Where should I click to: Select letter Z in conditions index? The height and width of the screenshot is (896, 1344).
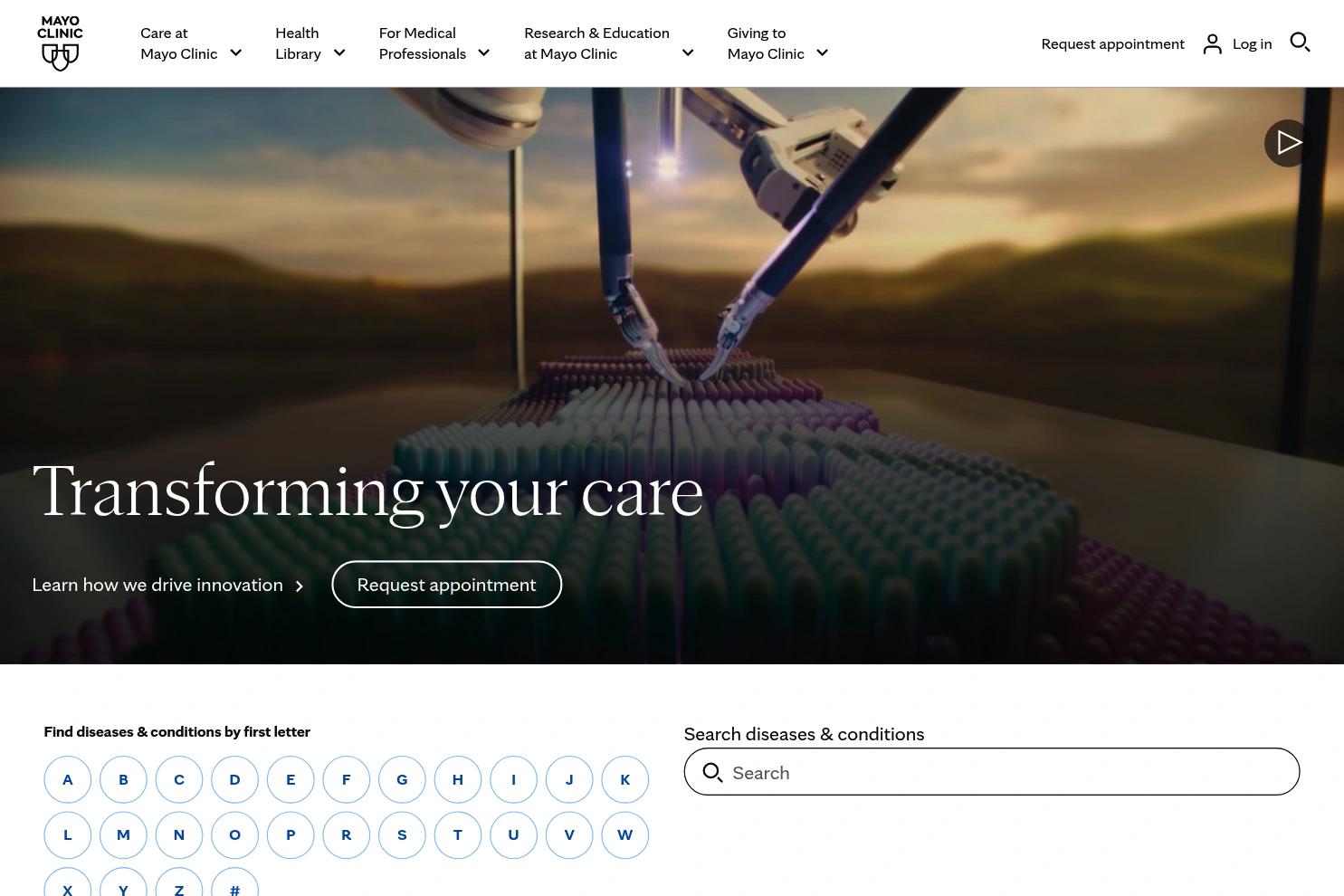pos(178,889)
